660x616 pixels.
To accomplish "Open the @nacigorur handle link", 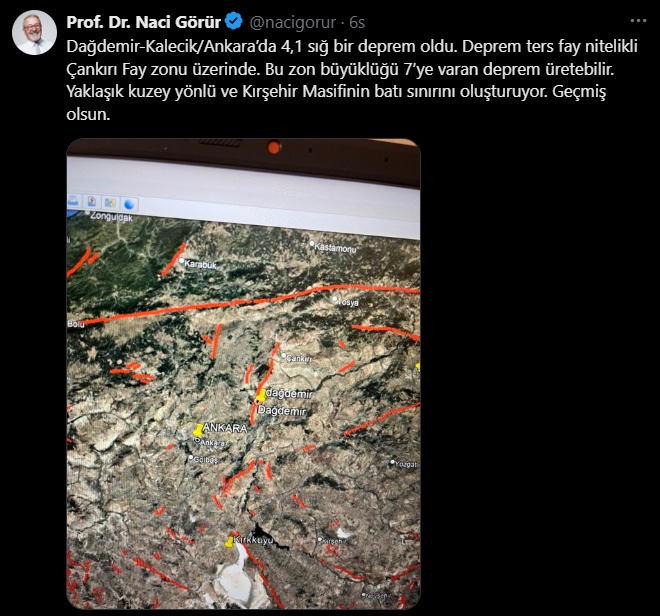I will coord(293,22).
